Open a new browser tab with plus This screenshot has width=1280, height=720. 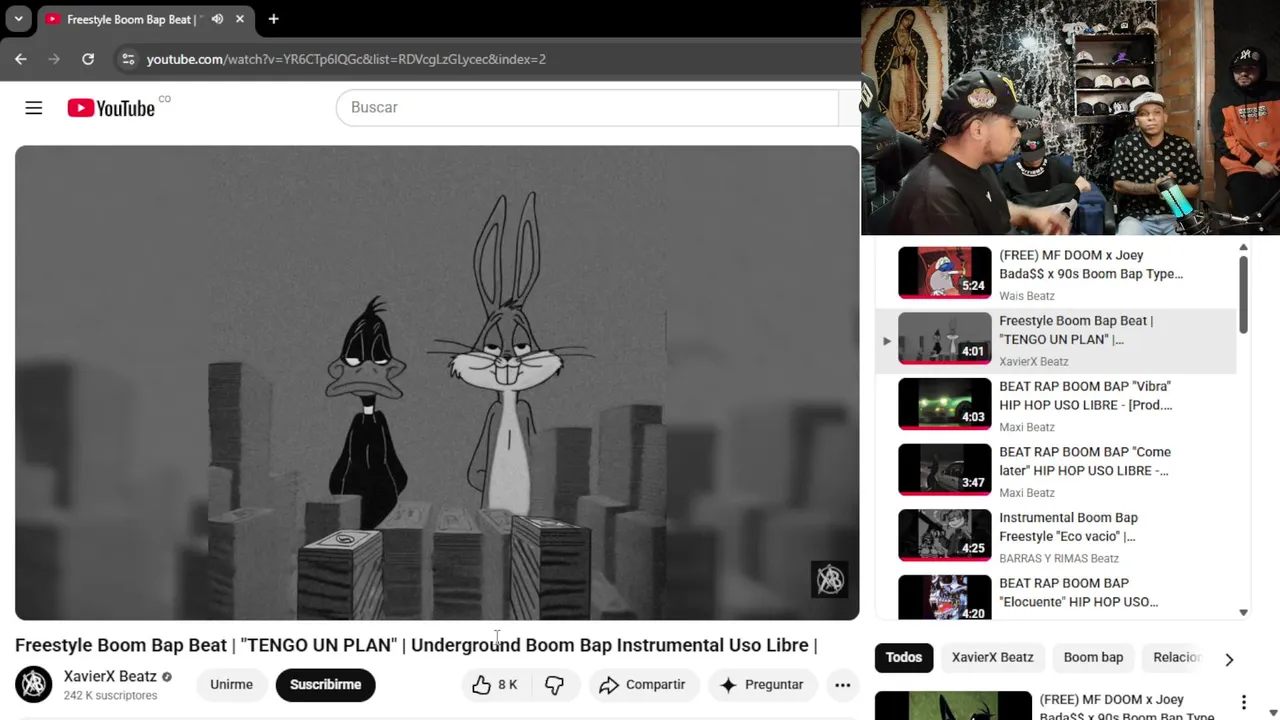[x=273, y=19]
